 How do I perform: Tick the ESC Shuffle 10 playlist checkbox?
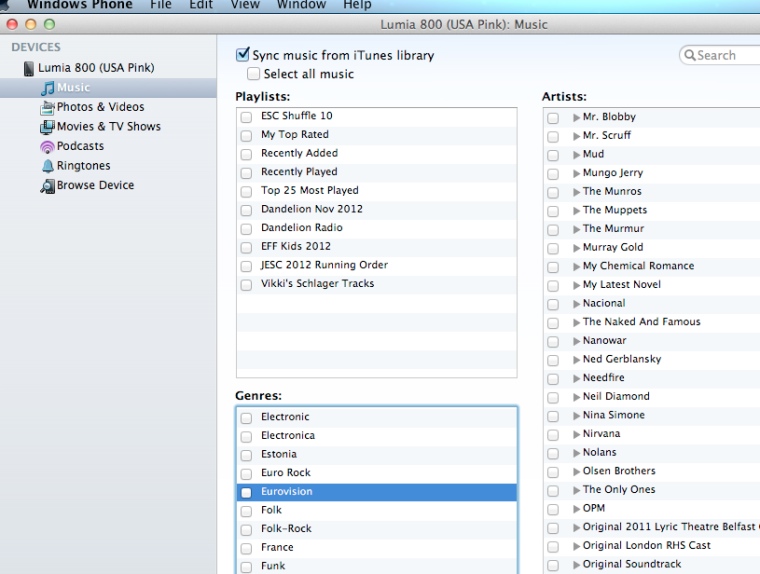pyautogui.click(x=246, y=117)
